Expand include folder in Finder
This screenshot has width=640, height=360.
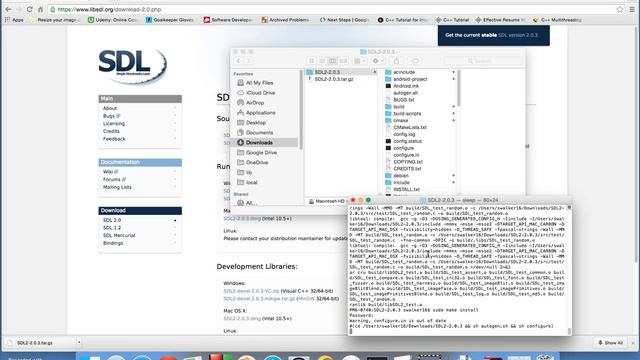coord(453,182)
